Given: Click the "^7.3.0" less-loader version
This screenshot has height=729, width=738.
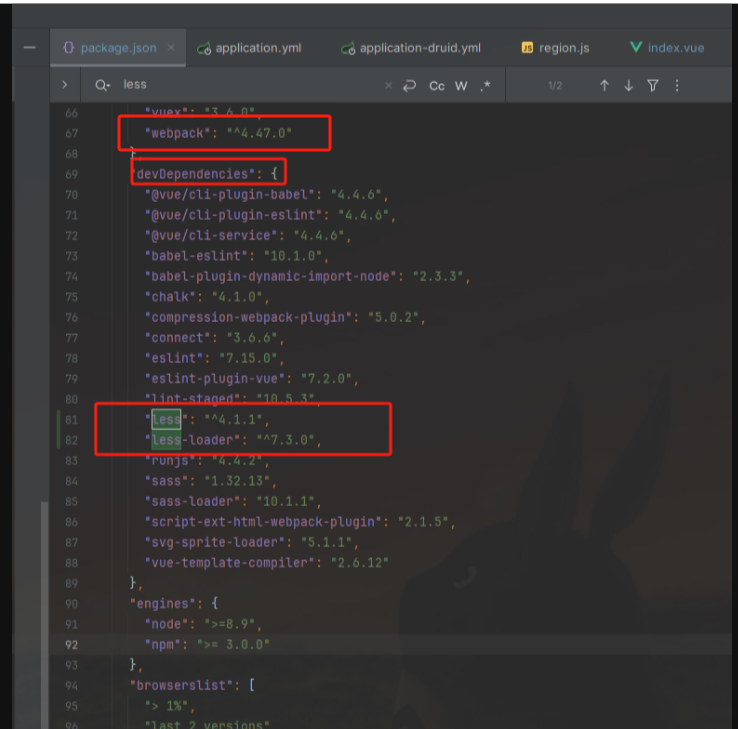Looking at the screenshot, I should tap(286, 441).
